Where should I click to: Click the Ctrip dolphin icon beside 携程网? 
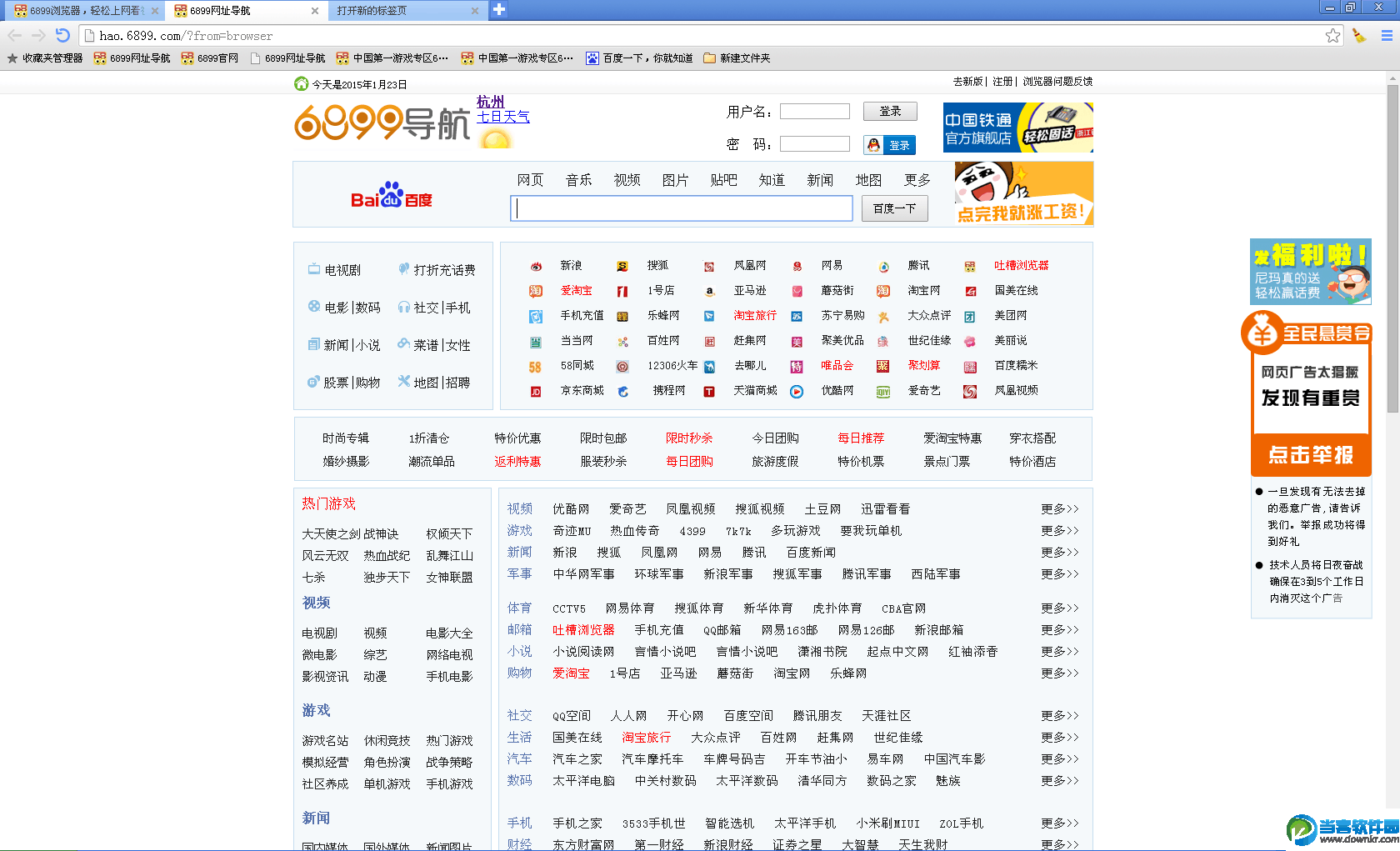click(x=622, y=391)
